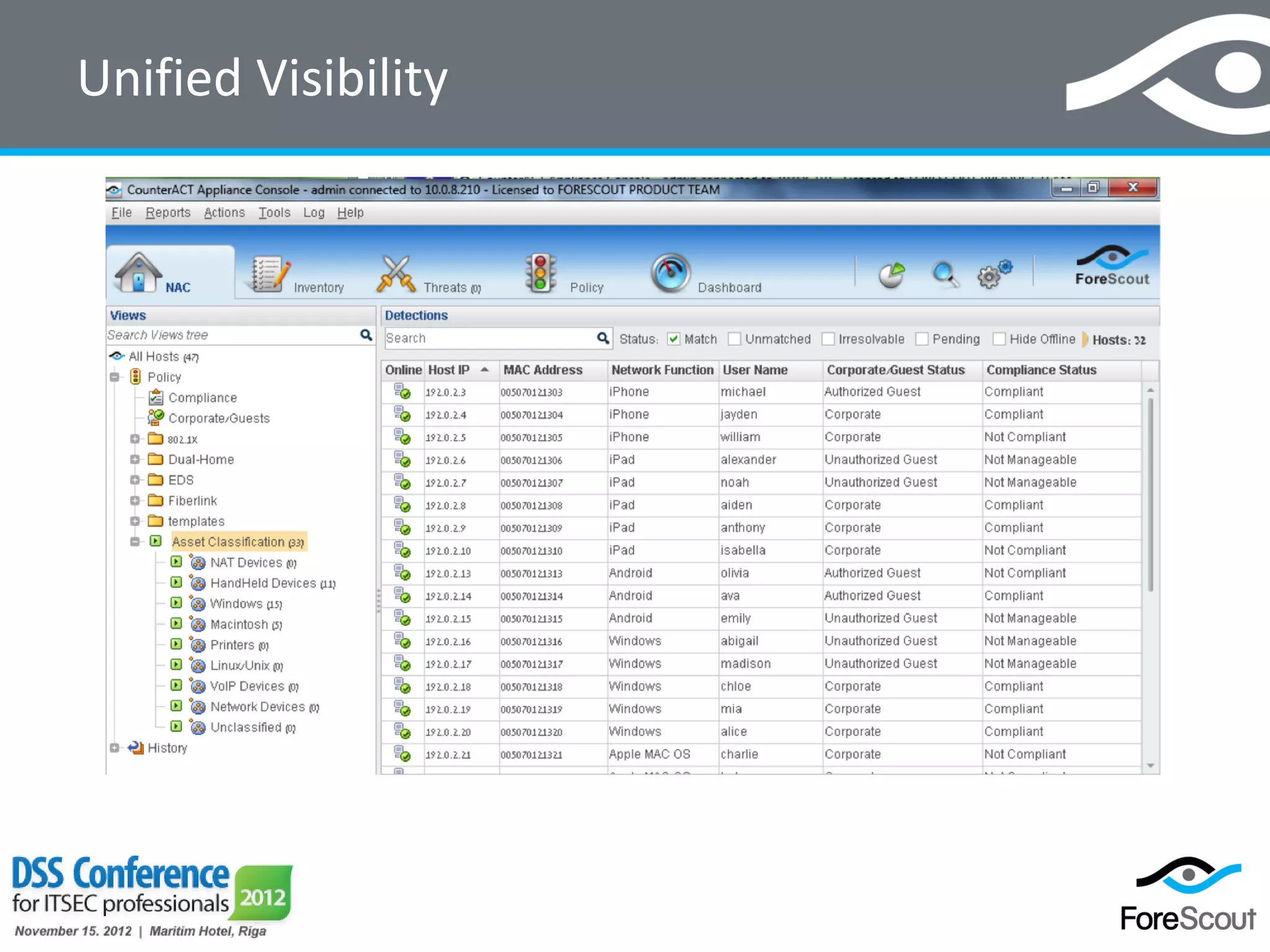Click the Unclassified group icon
Screen dimensions: 1270x952
pos(197,727)
